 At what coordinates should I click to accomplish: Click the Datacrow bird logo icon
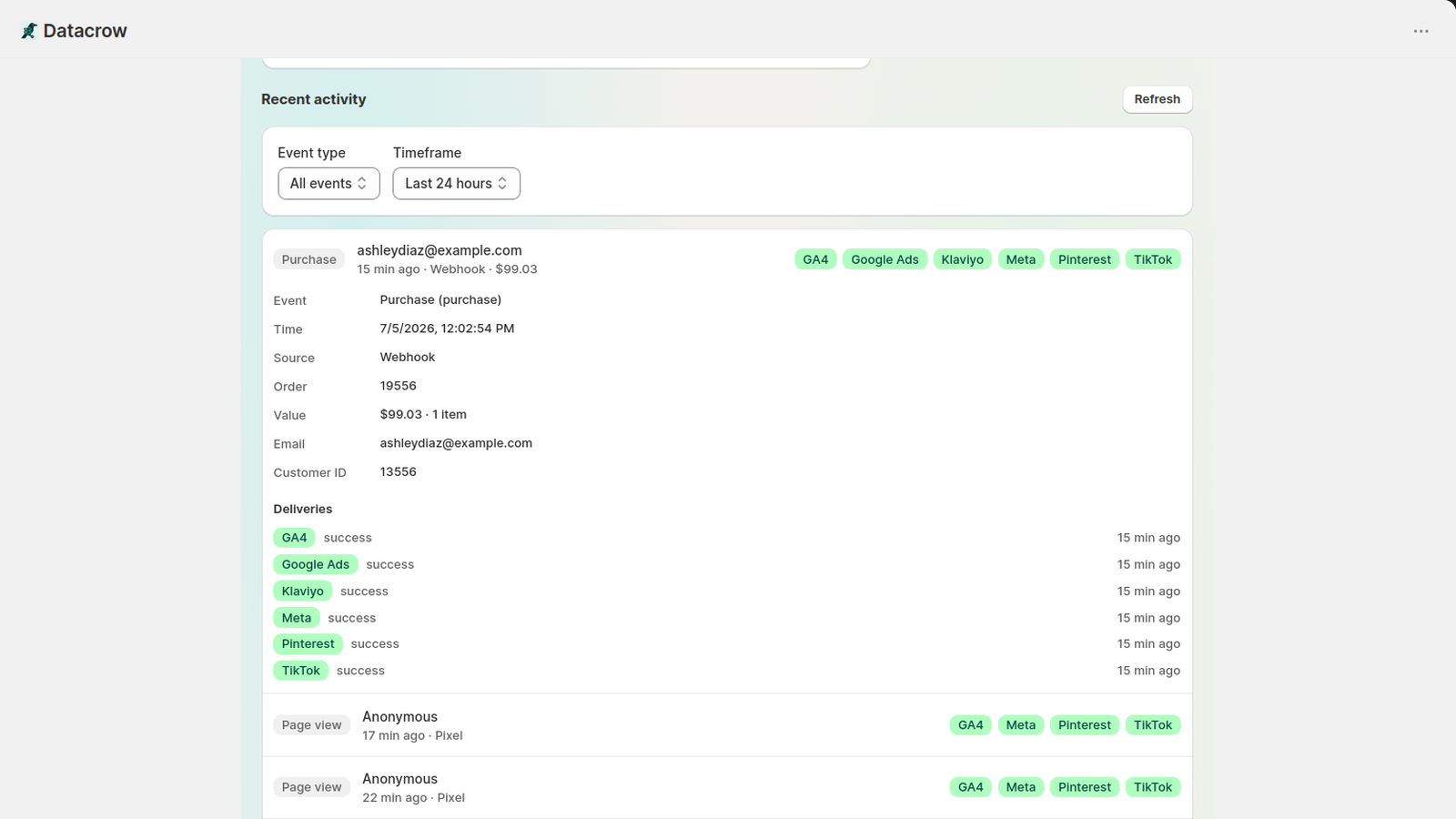tap(29, 31)
